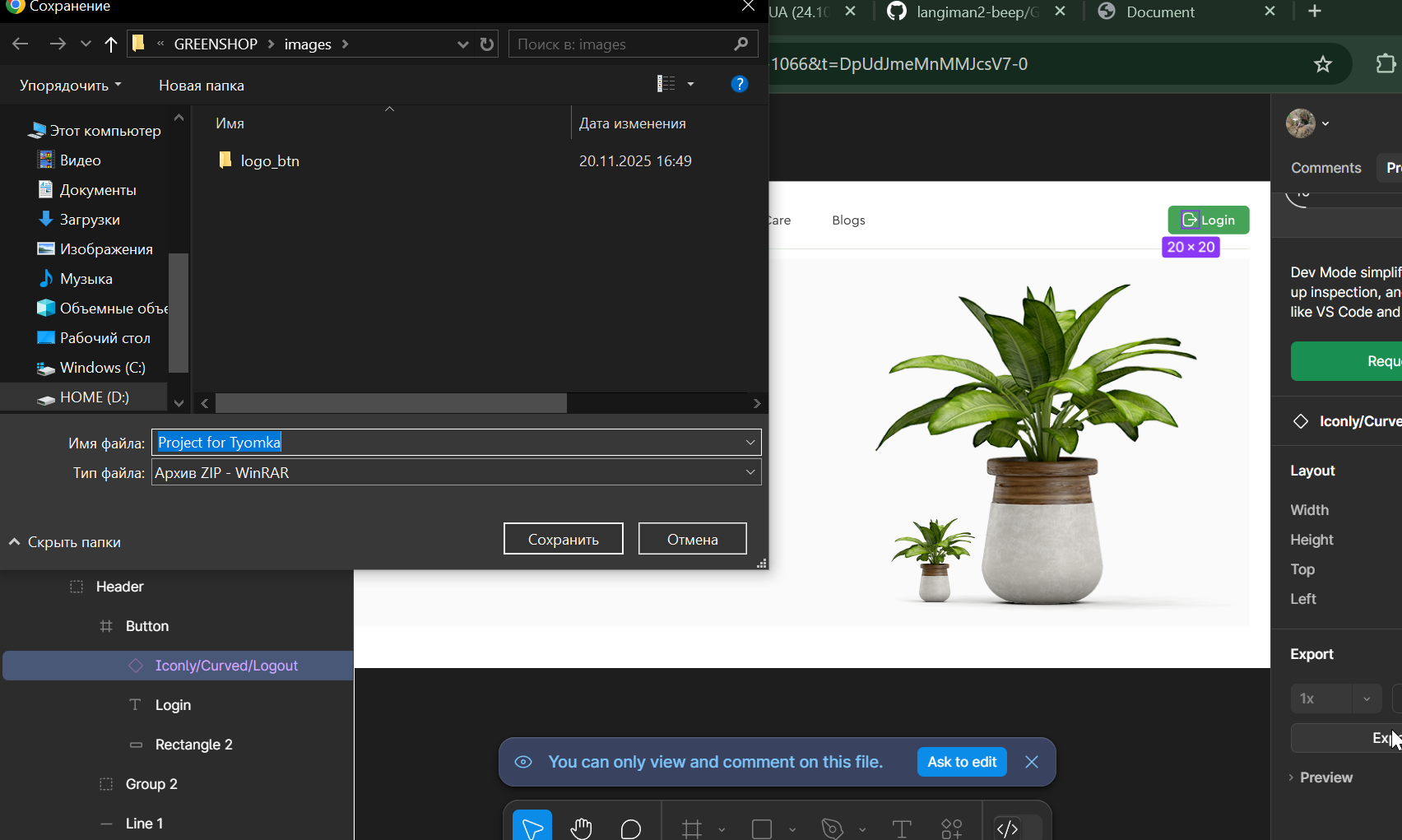1402x840 pixels.
Task: Click the Поиск в: images search box
Action: pos(634,44)
